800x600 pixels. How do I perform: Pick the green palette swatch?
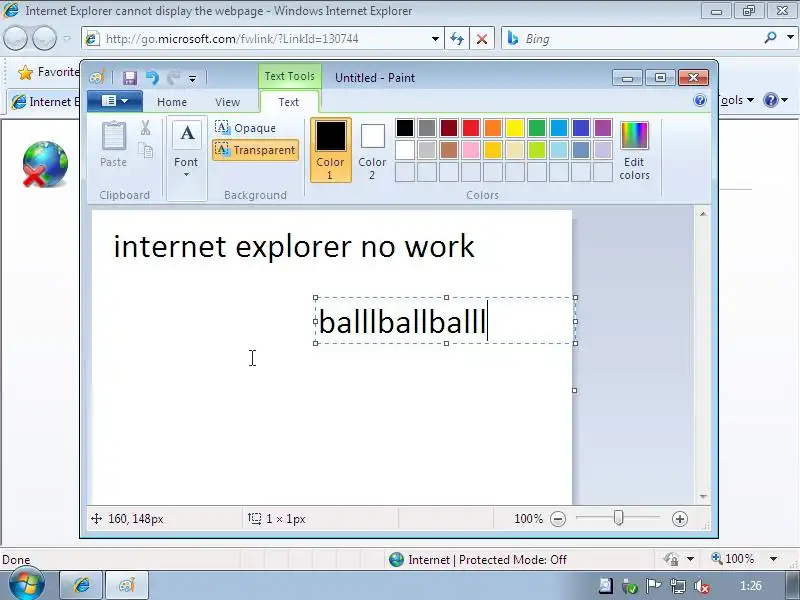(537, 128)
